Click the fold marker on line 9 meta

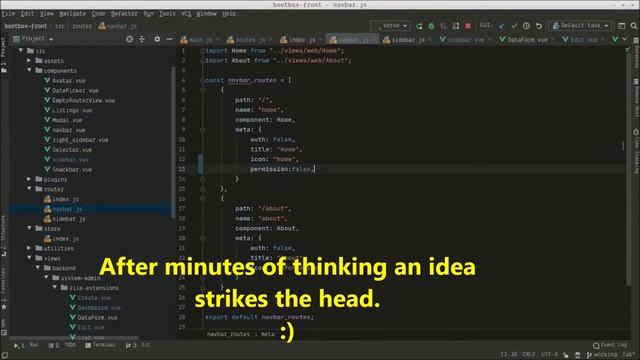(x=202, y=130)
